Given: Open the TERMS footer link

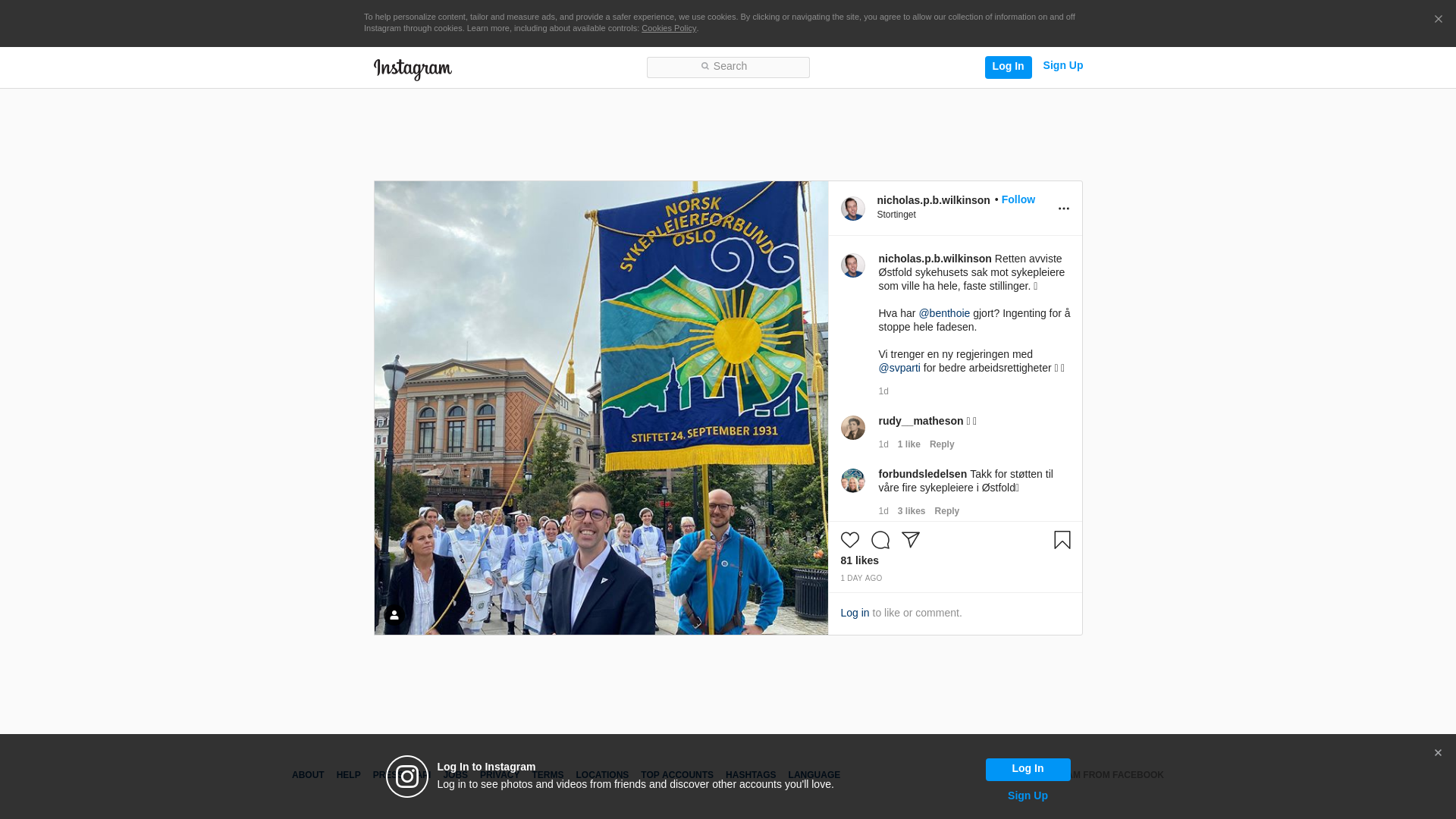Looking at the screenshot, I should (548, 775).
